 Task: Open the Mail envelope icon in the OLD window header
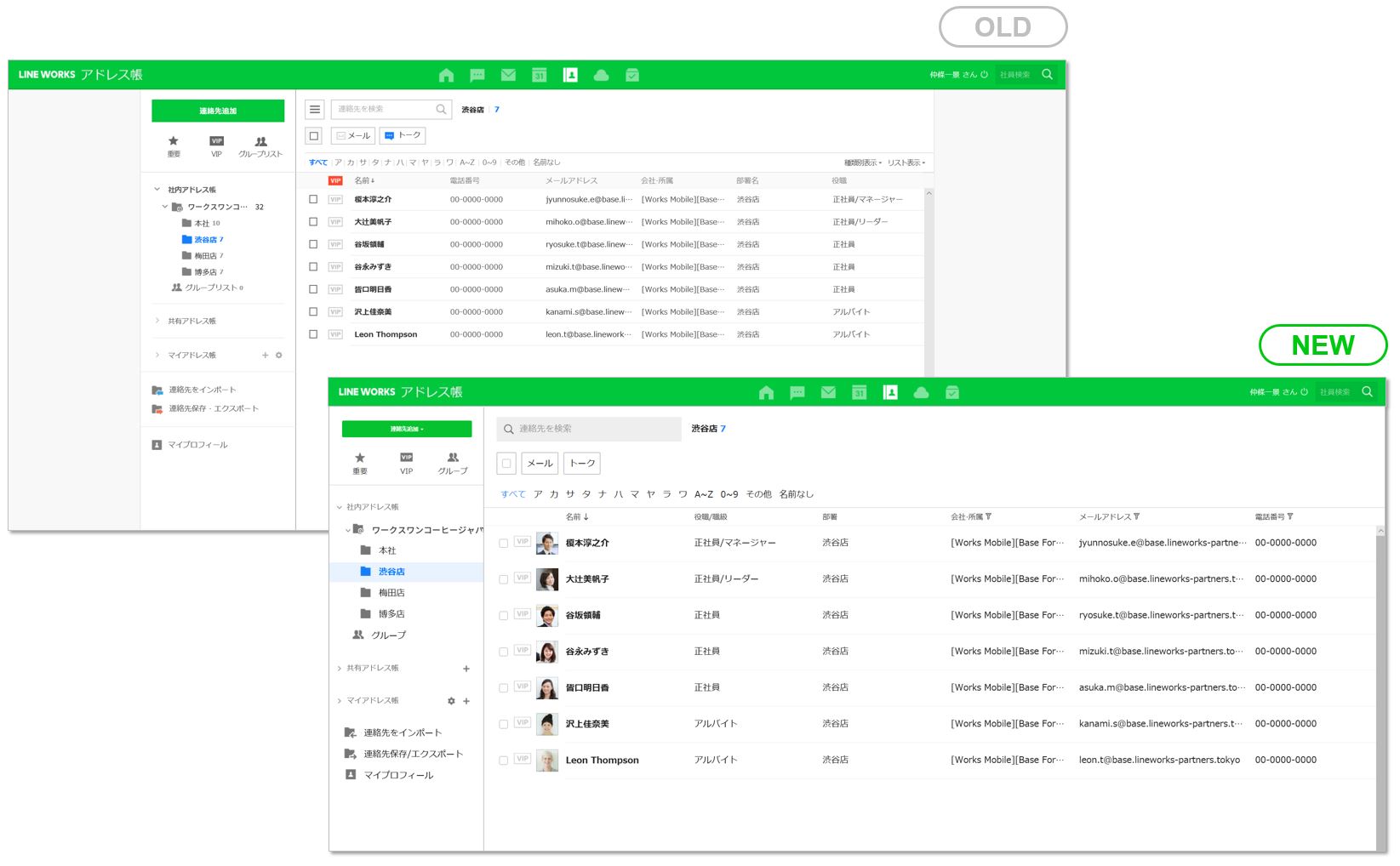(x=508, y=75)
